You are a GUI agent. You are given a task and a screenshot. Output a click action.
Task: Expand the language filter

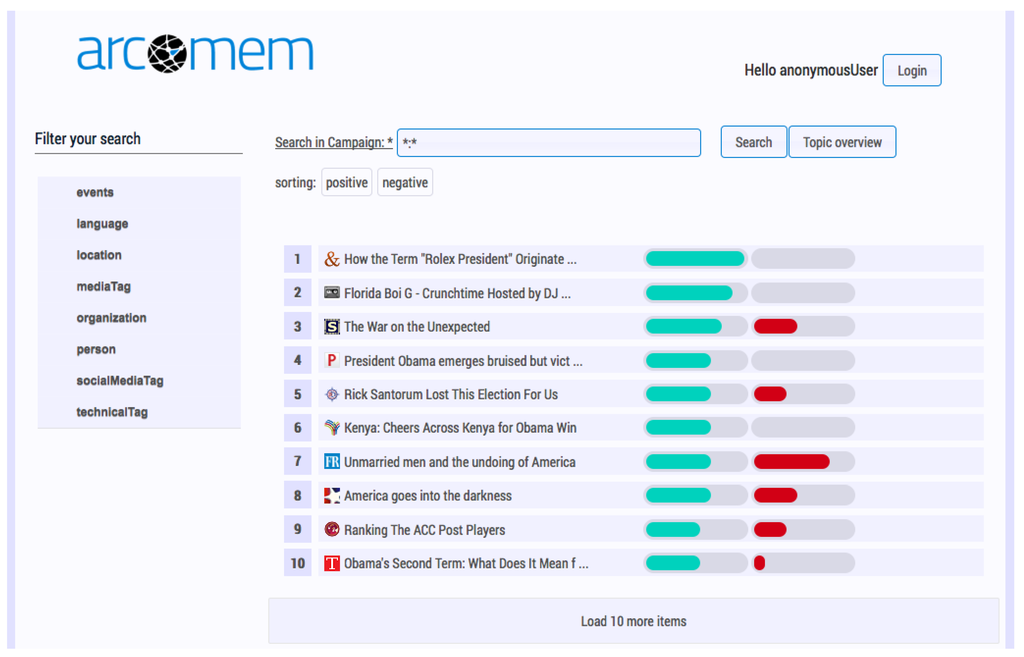[x=102, y=224]
